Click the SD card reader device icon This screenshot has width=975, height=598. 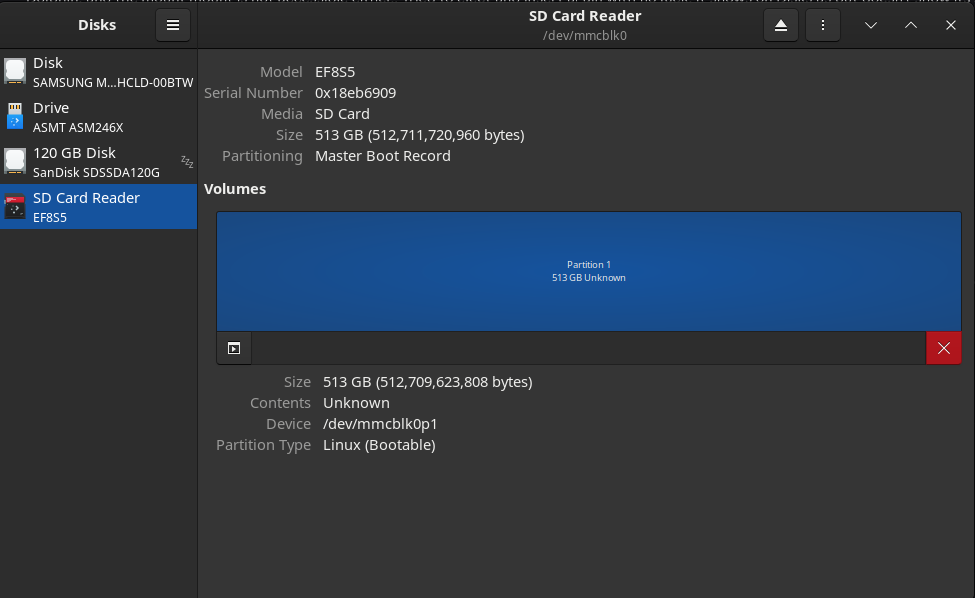(15, 206)
